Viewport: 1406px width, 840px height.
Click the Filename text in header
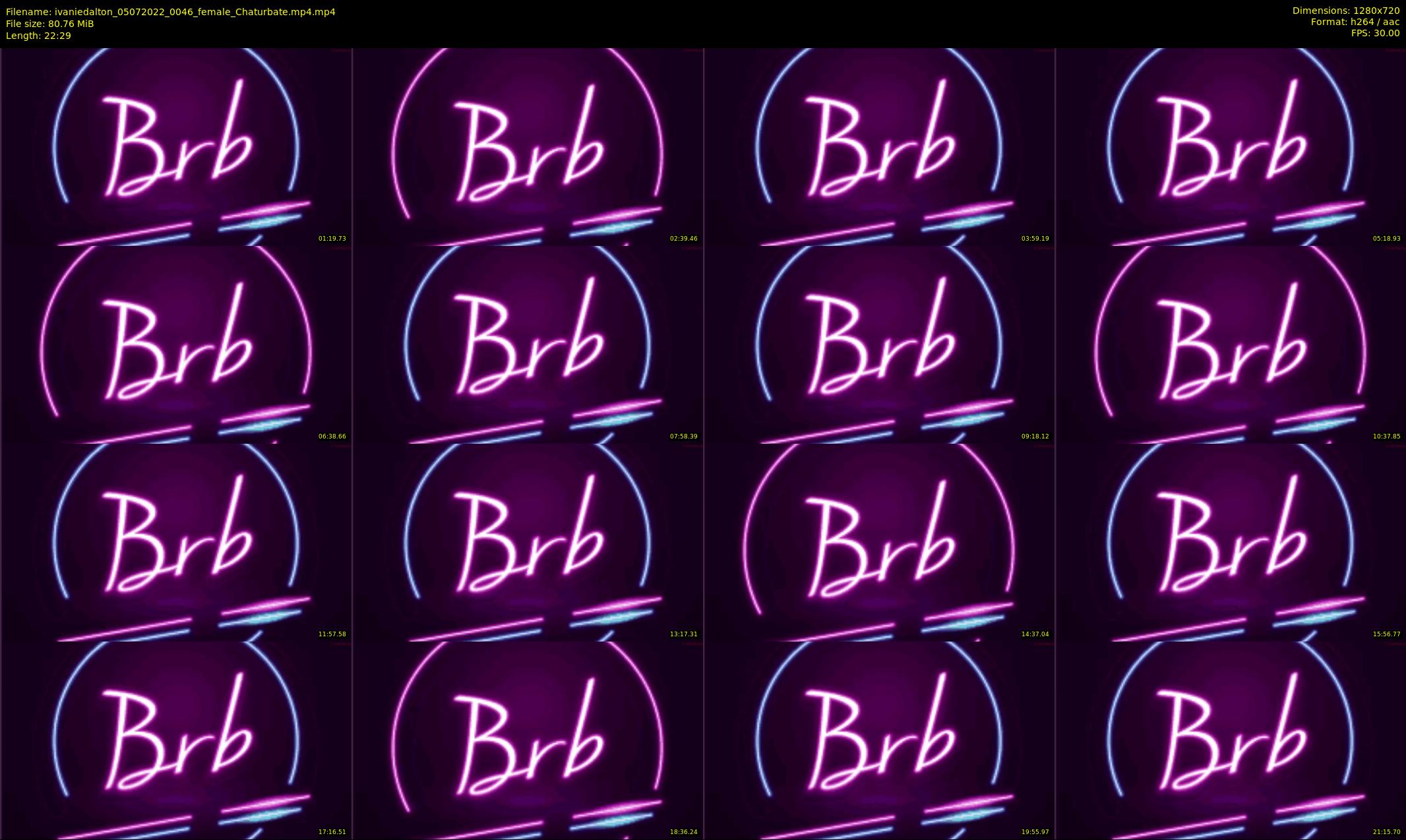[170, 12]
